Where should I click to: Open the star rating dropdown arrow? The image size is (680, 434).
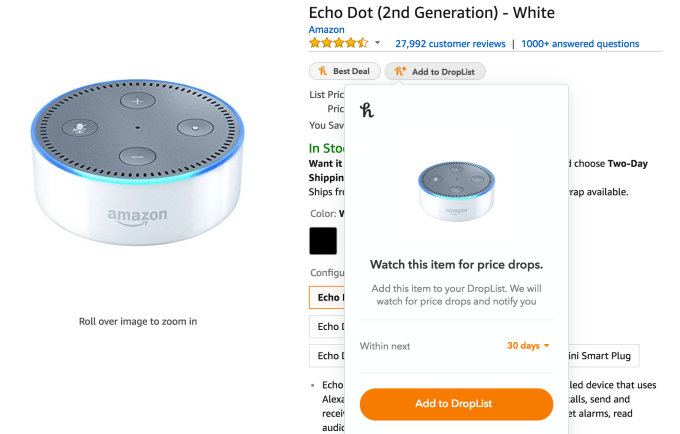(x=377, y=43)
